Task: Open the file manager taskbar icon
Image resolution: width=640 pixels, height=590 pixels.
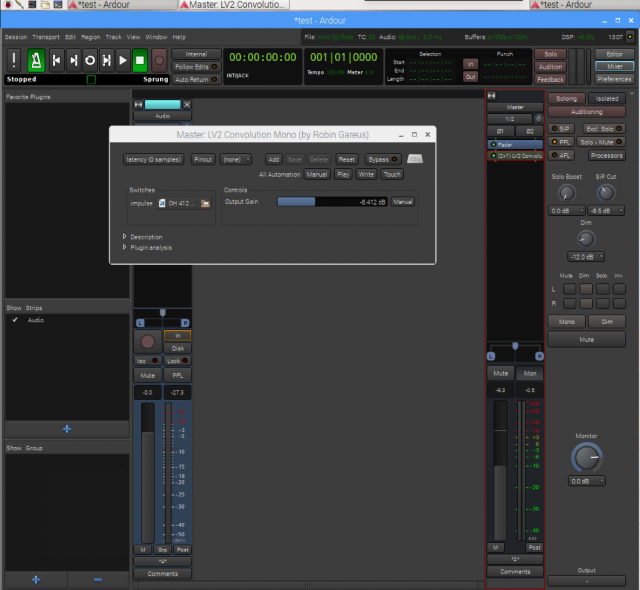Action: [45, 4]
